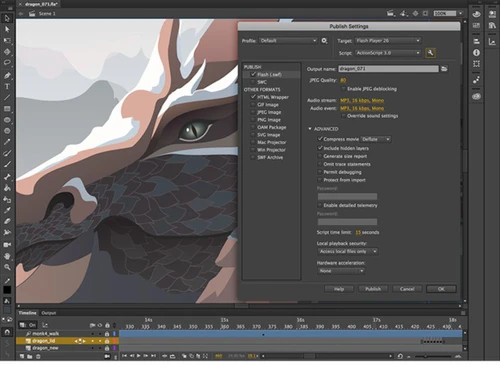Open profile options gear icon

tap(324, 41)
